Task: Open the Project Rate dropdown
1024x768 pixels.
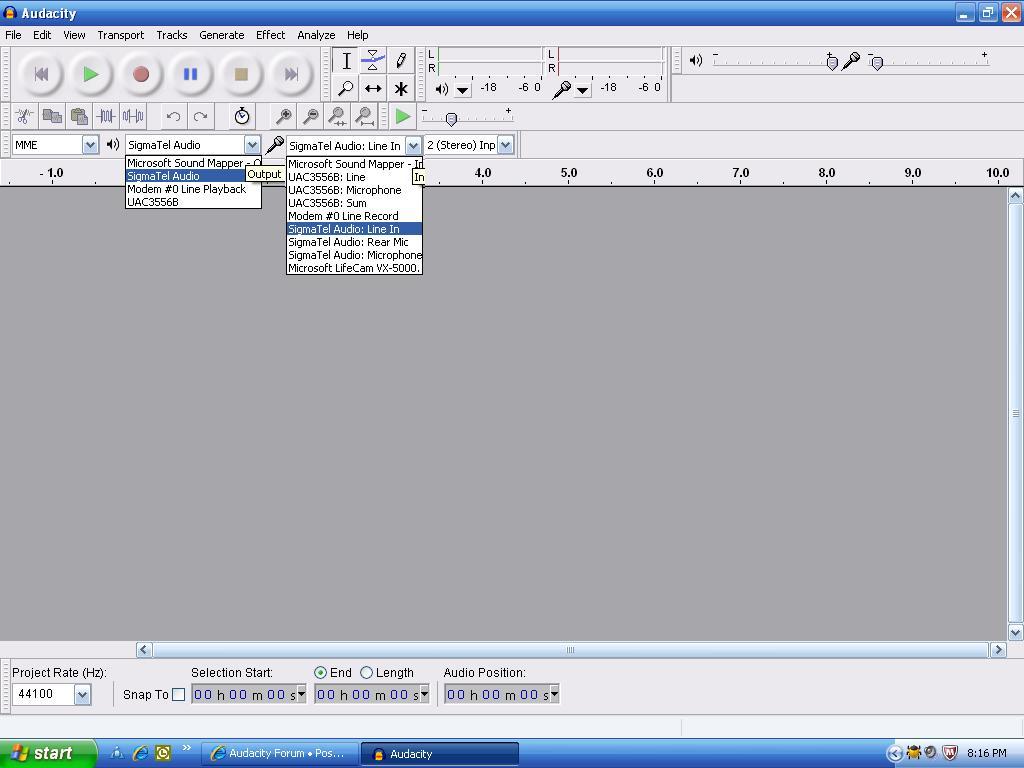Action: [81, 694]
